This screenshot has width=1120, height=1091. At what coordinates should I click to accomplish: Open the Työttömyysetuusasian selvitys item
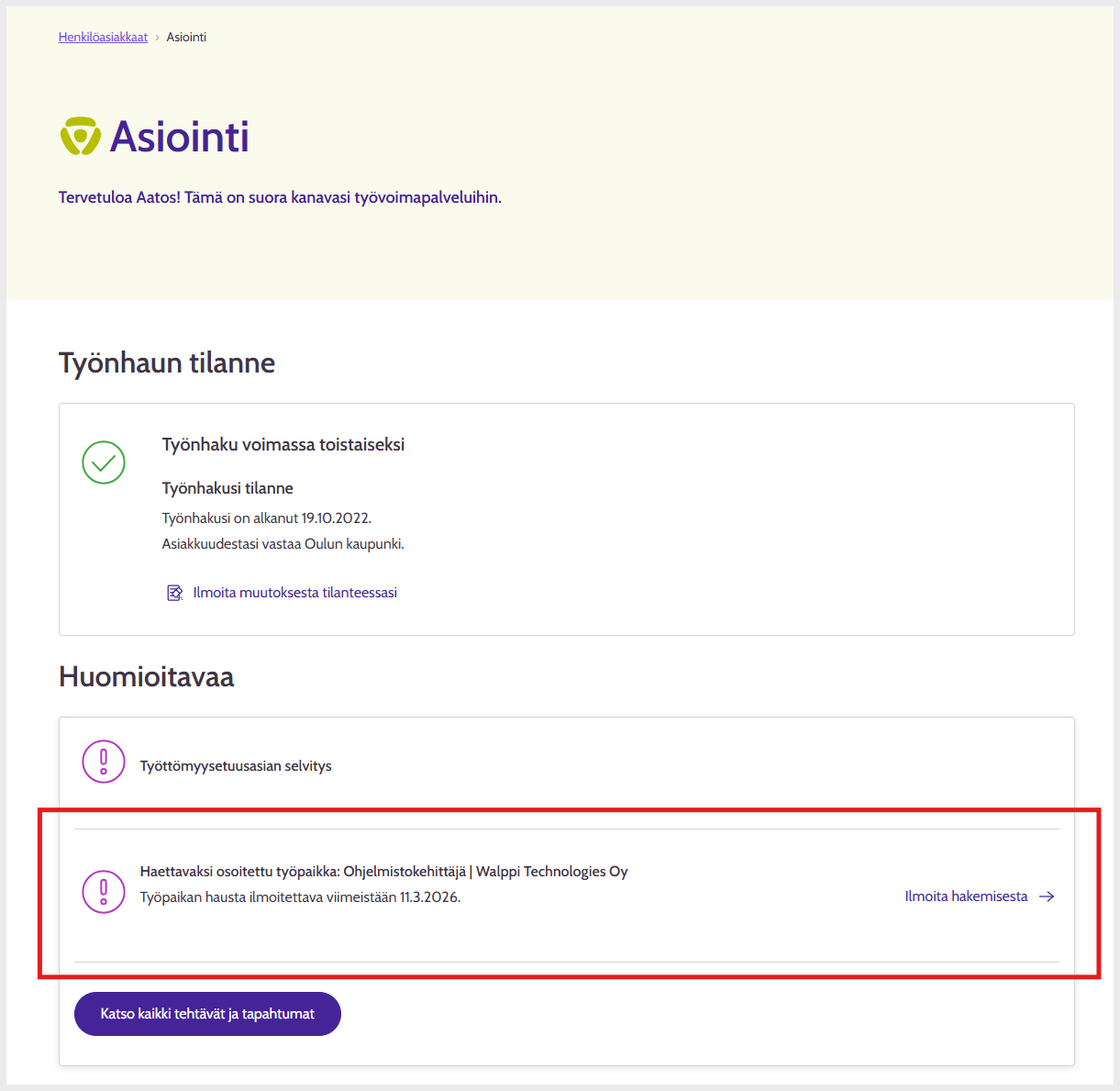pyautogui.click(x=236, y=766)
